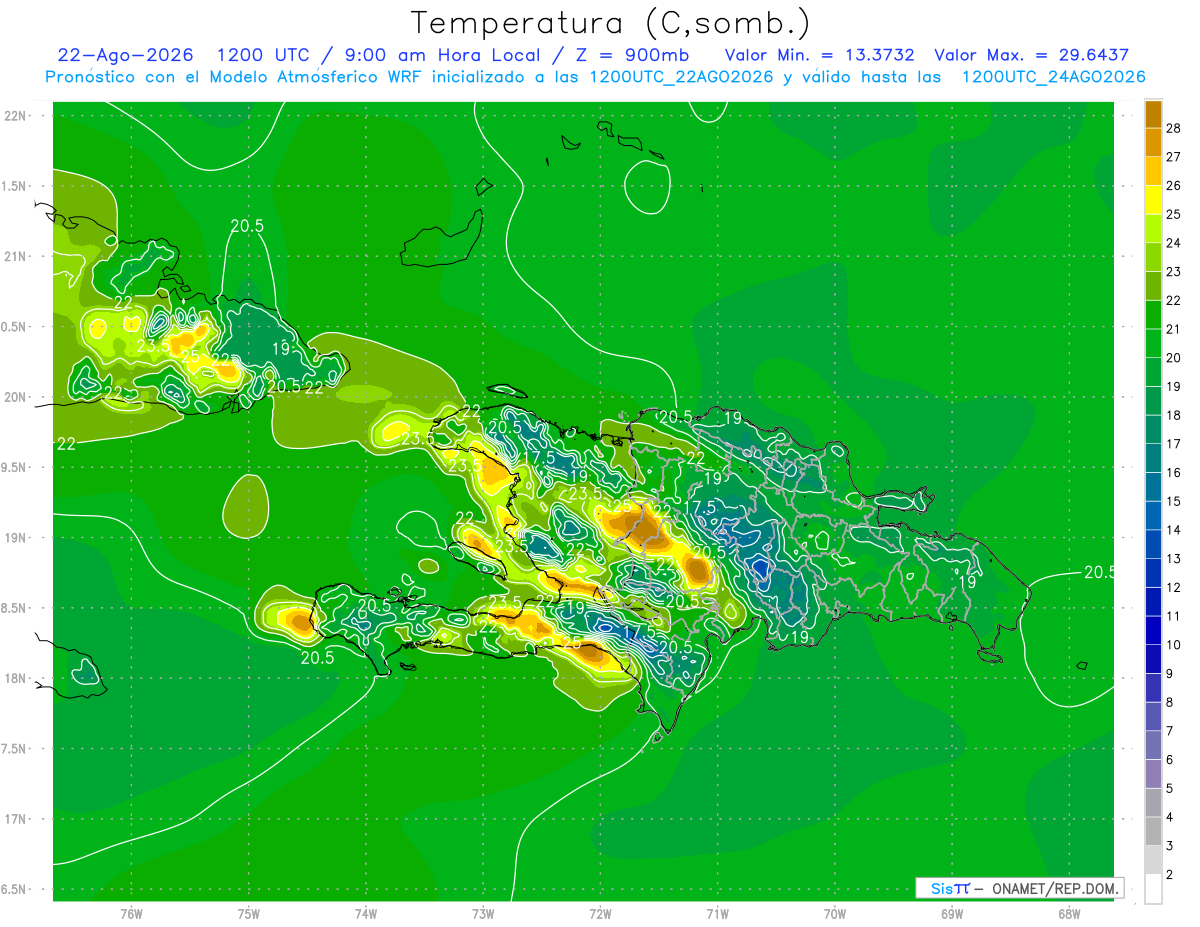Click the "70W" longitude axis label
This screenshot has width=1200, height=927.
[834, 914]
